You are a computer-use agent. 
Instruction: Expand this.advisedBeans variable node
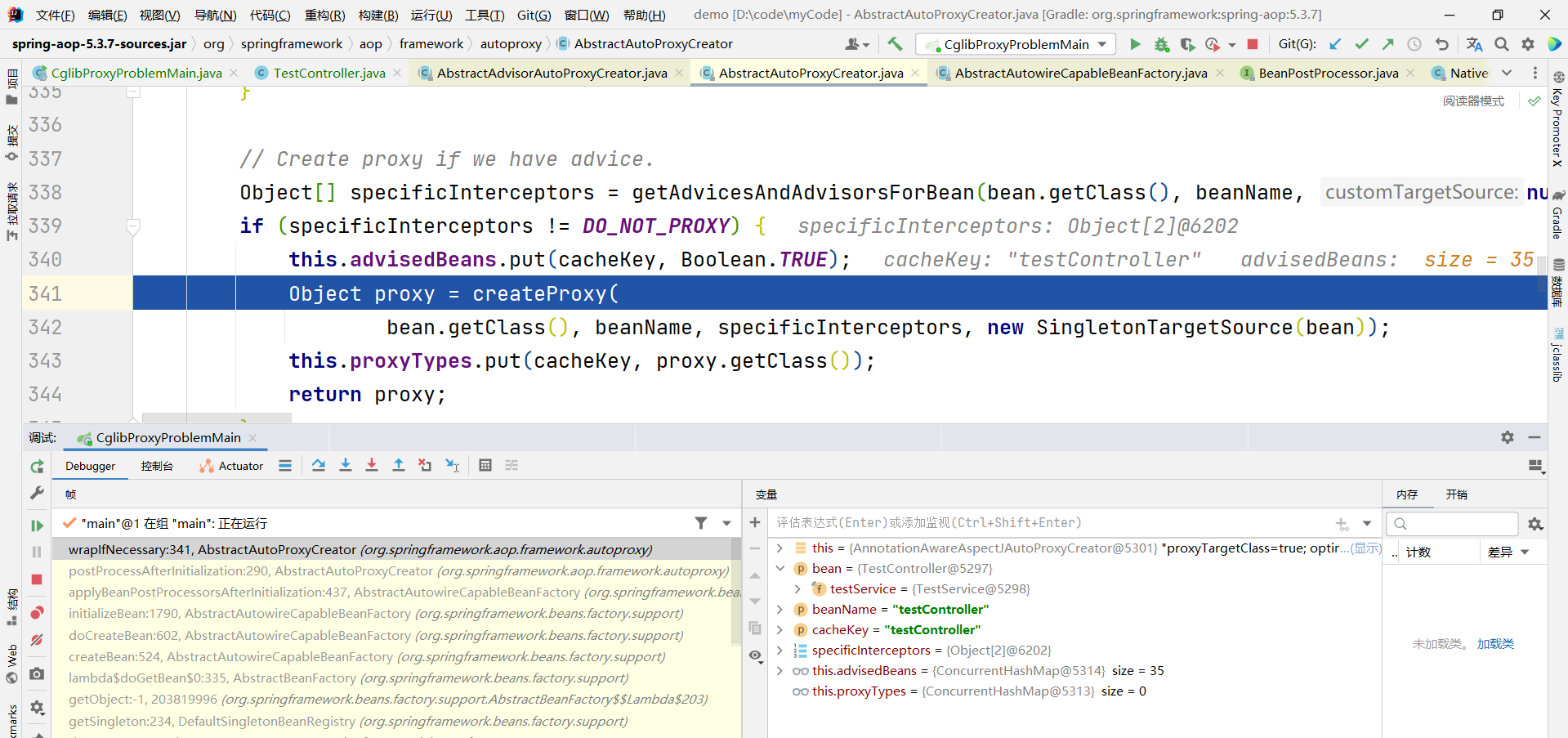[780, 670]
